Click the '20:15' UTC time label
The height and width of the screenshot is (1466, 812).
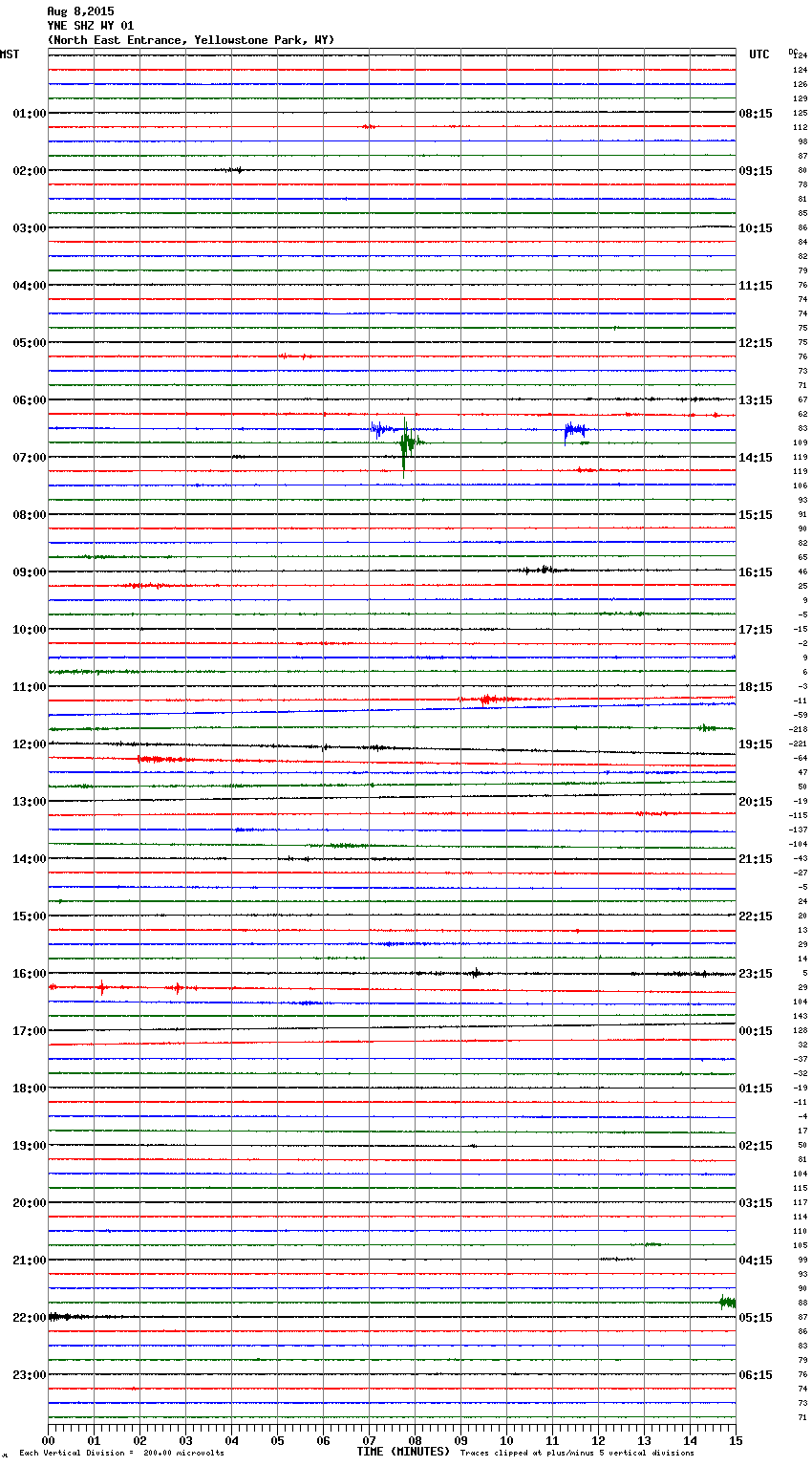click(756, 802)
